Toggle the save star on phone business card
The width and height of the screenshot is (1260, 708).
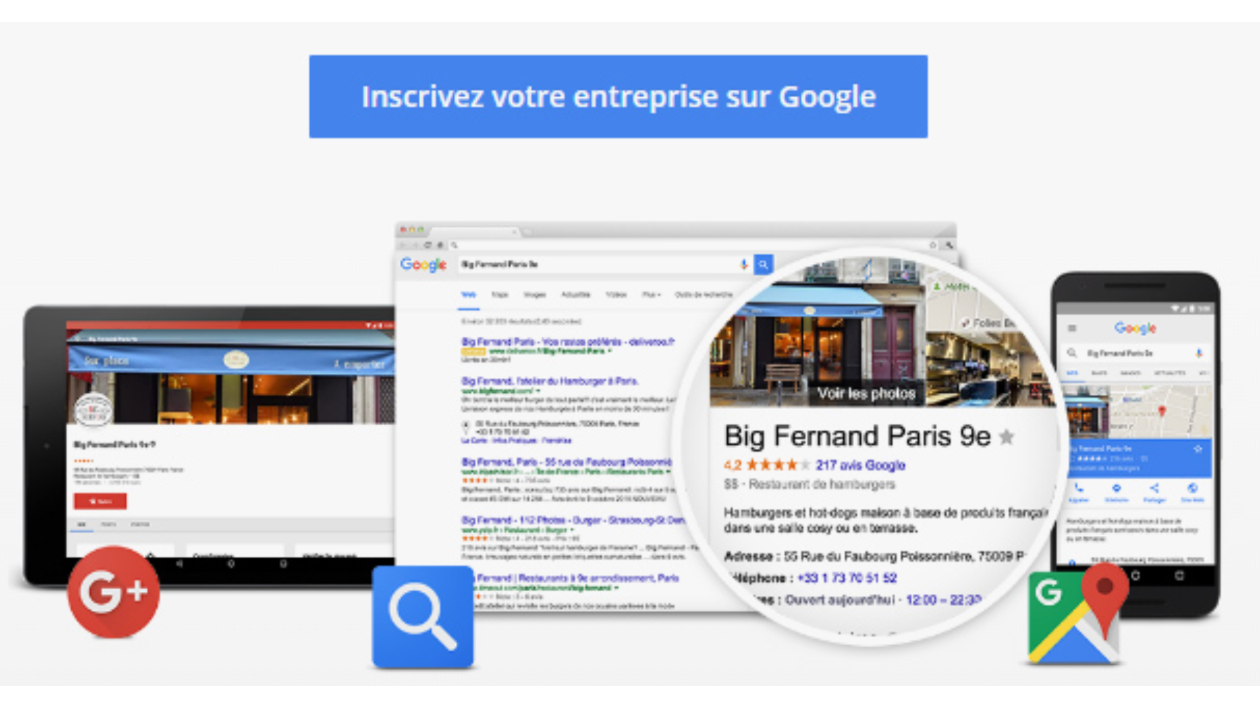1198,449
